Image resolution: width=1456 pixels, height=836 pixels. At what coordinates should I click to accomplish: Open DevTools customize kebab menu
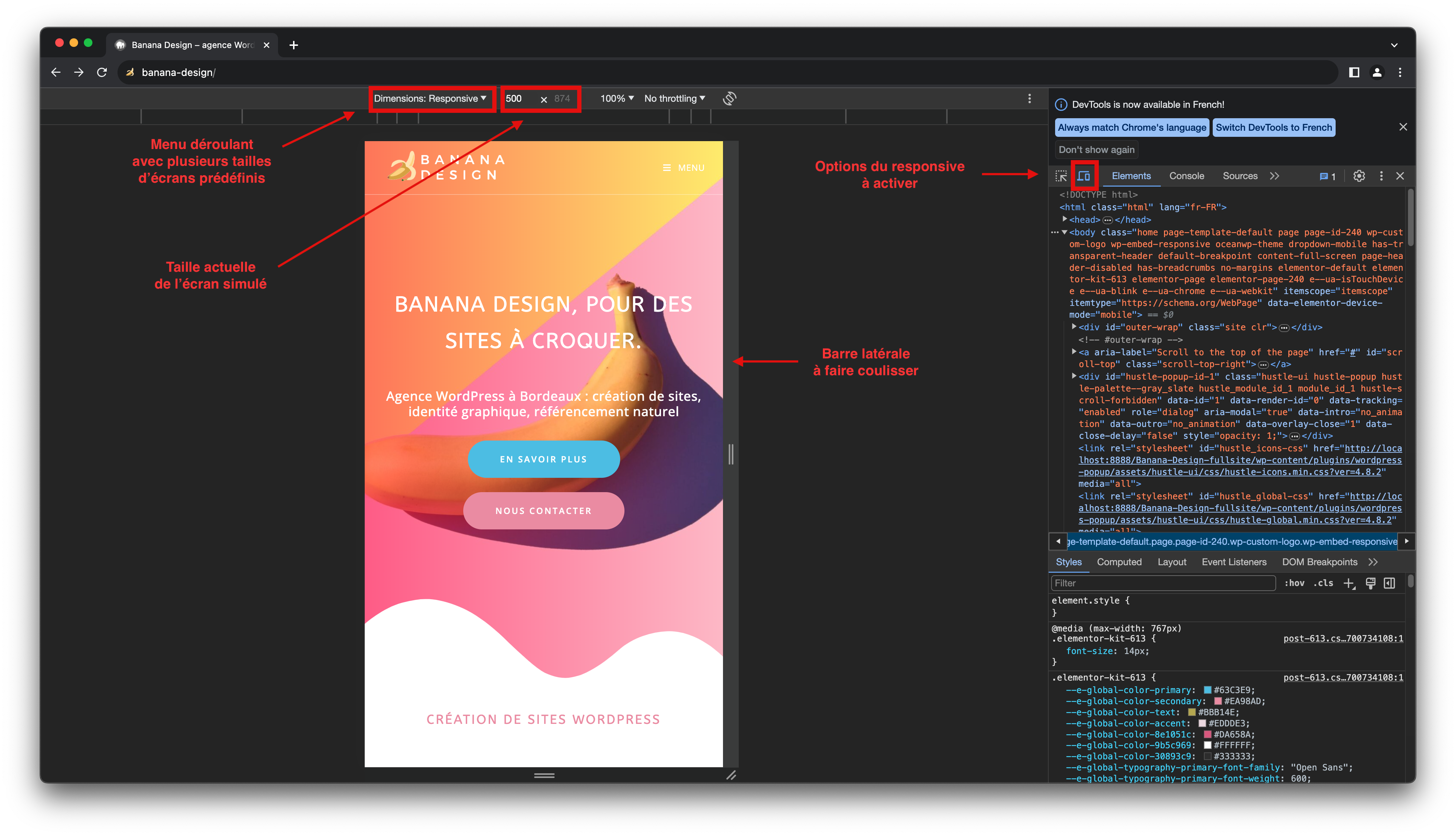pos(1381,176)
